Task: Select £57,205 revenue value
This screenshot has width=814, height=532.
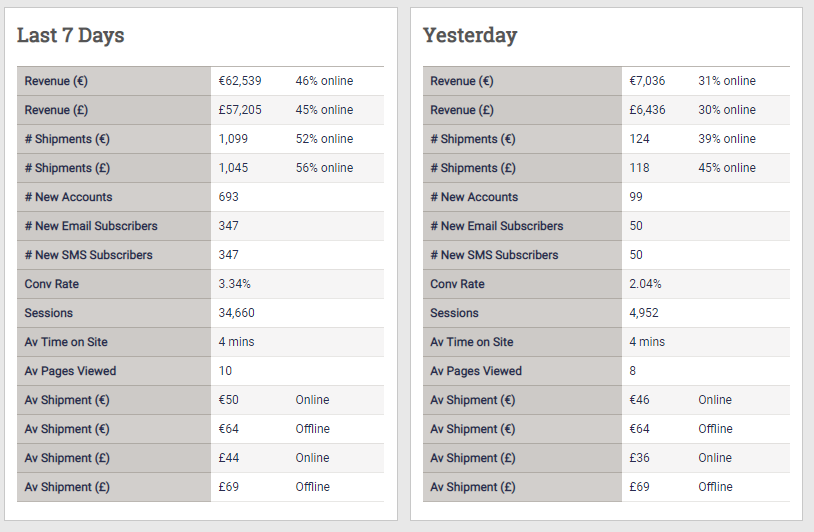Action: 240,110
